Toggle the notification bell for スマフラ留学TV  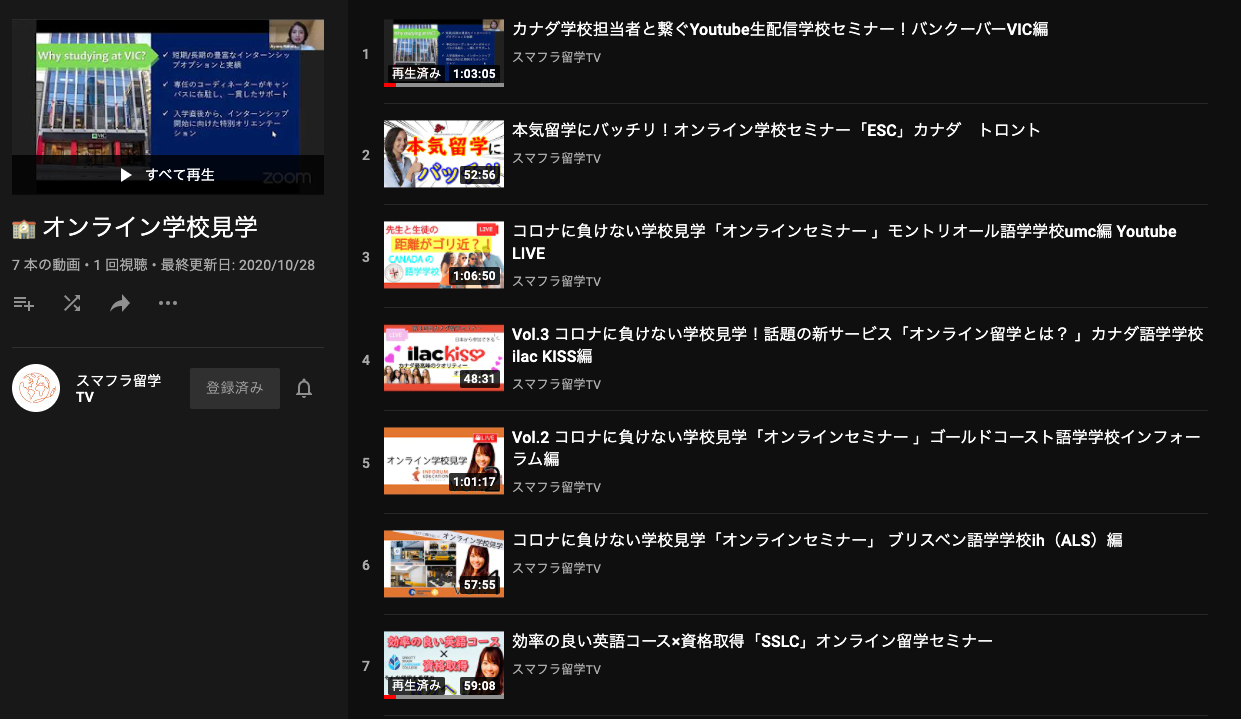304,389
